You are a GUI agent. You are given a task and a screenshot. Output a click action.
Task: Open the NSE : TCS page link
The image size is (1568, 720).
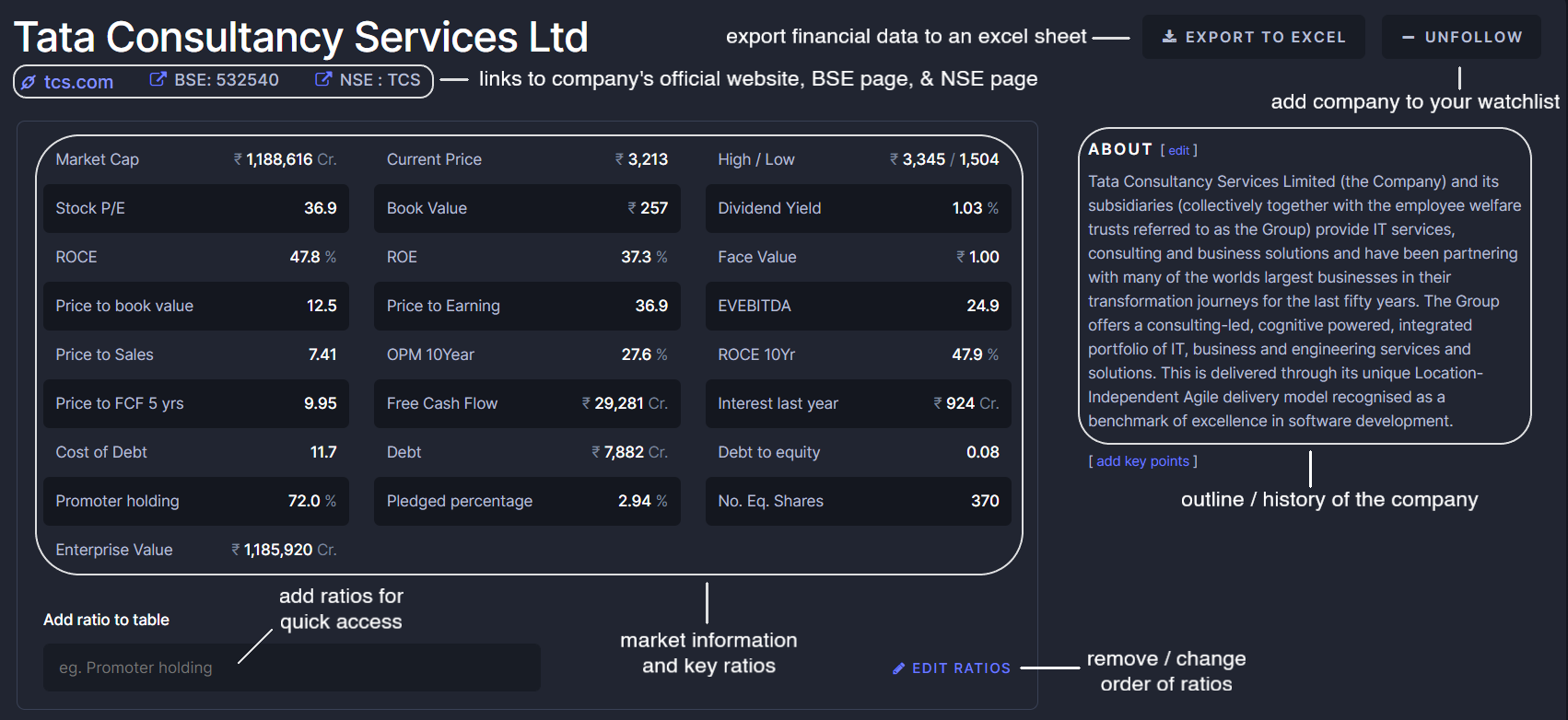[x=380, y=80]
